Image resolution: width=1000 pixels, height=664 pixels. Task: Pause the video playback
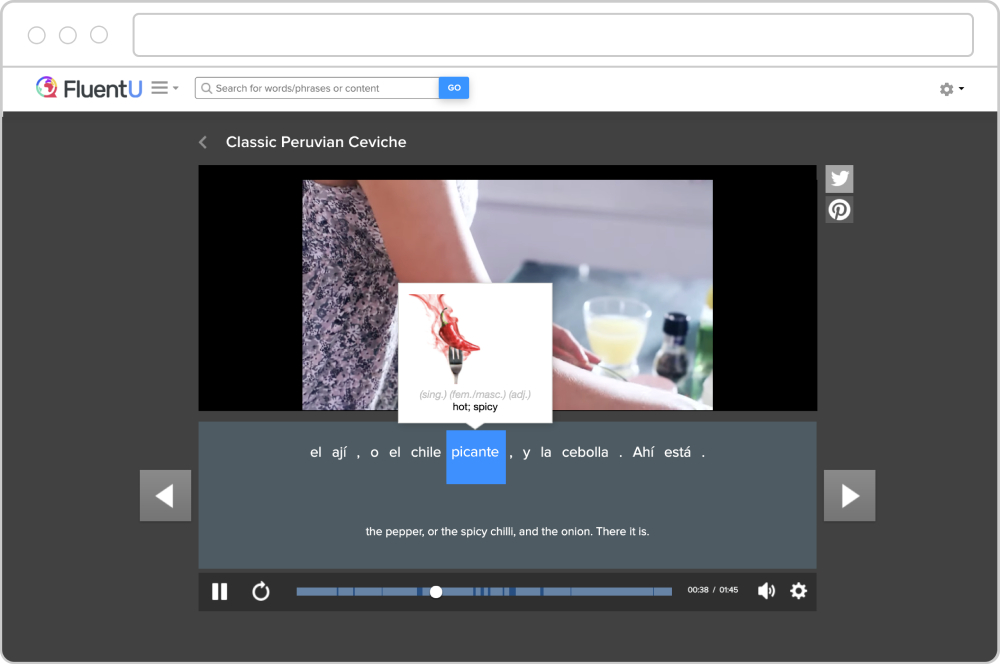coord(220,591)
